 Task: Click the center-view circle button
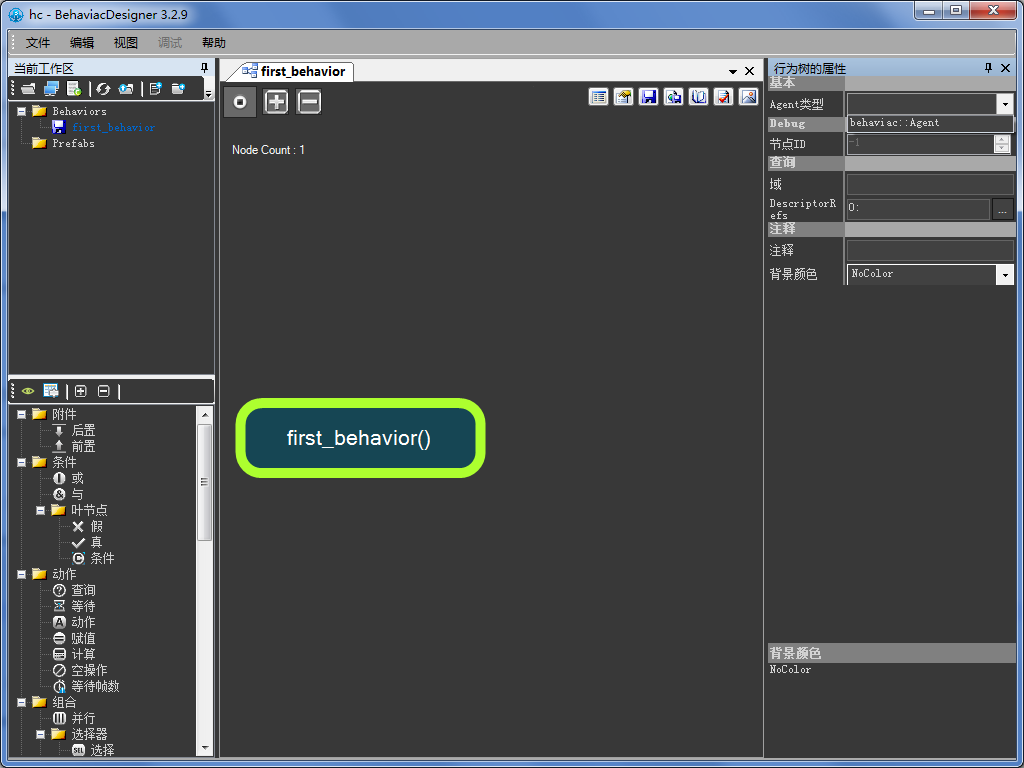coord(240,102)
